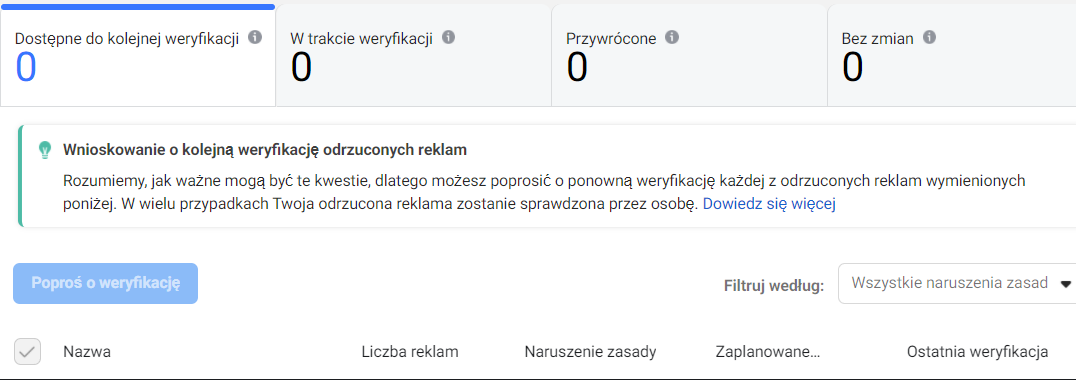Click the Poproś o weryfikację button
This screenshot has width=1076, height=391.
tap(106, 283)
